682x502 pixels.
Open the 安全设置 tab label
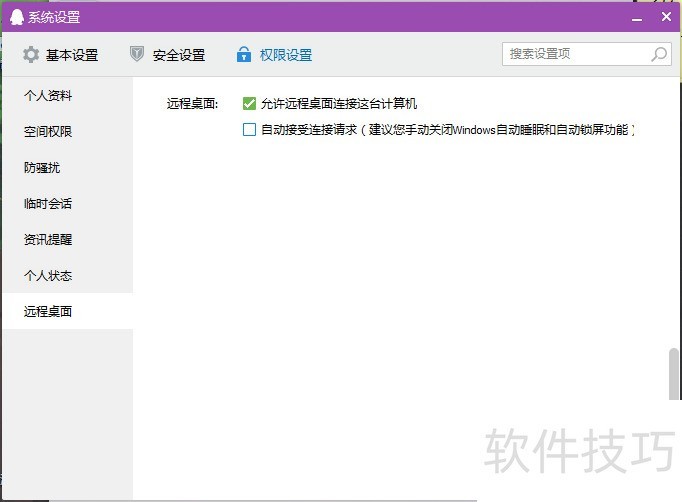tap(179, 55)
